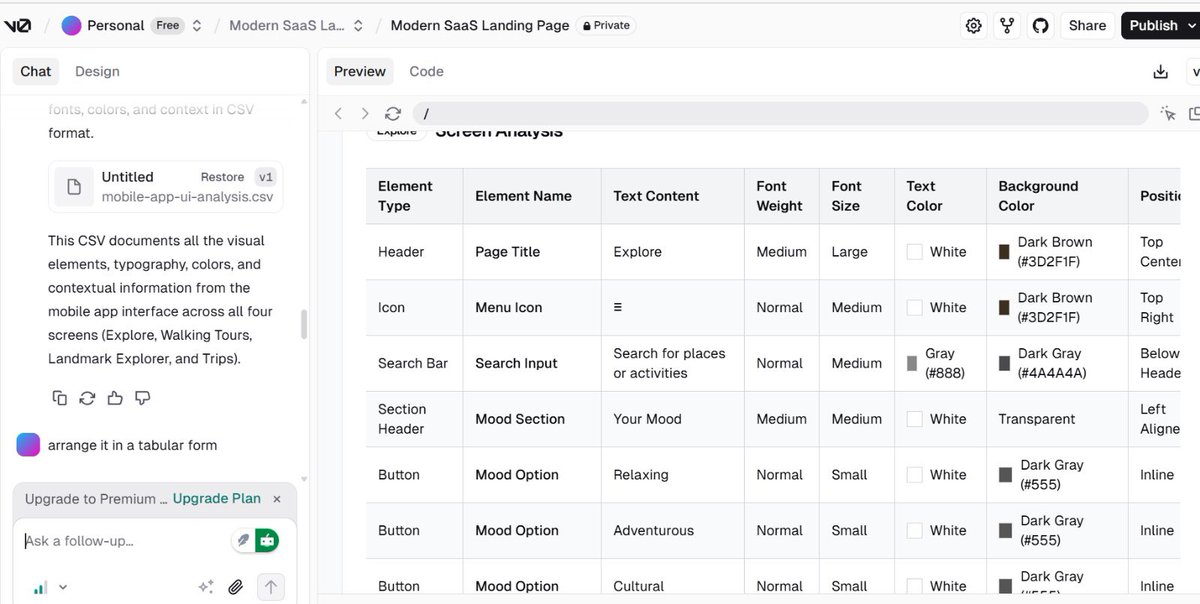Viewport: 1200px width, 604px height.
Task: Open the GitHub integration icon
Action: [1040, 25]
